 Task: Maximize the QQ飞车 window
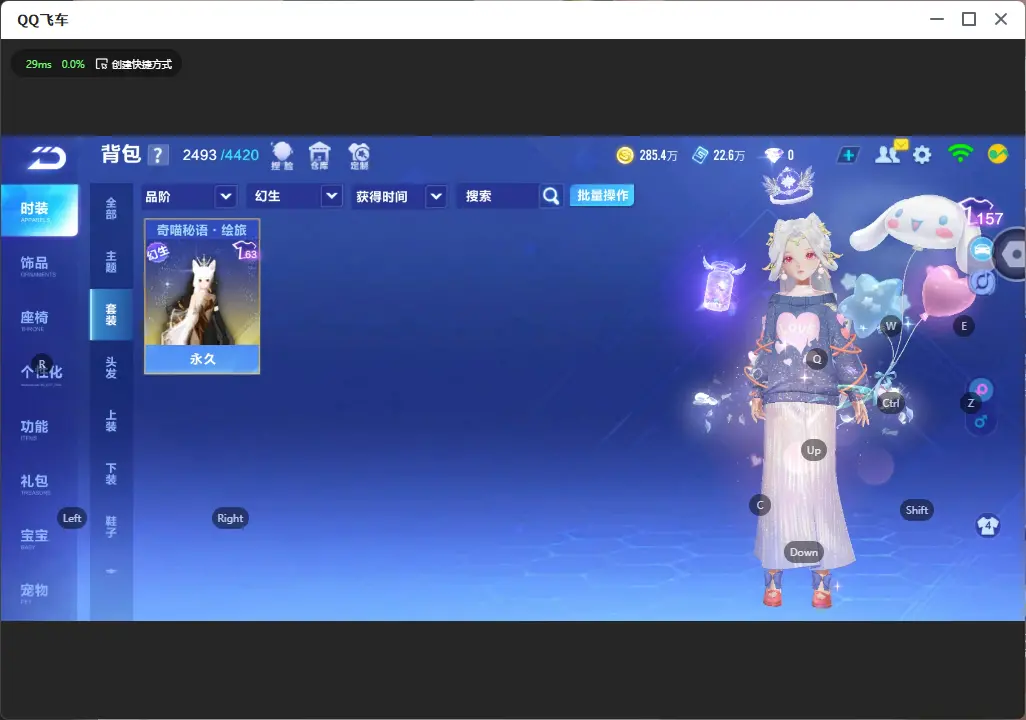(x=969, y=19)
